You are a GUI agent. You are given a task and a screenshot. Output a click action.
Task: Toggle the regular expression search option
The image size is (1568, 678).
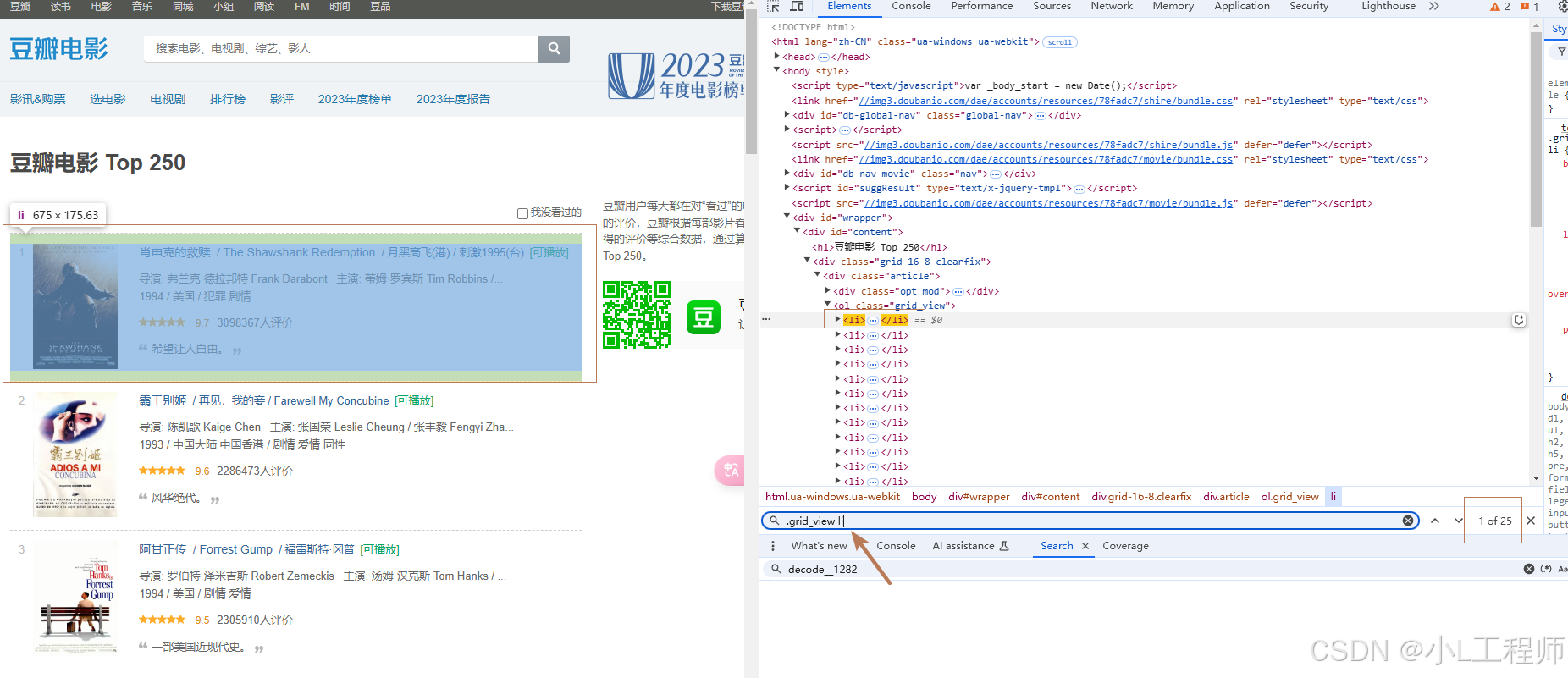(x=1546, y=569)
